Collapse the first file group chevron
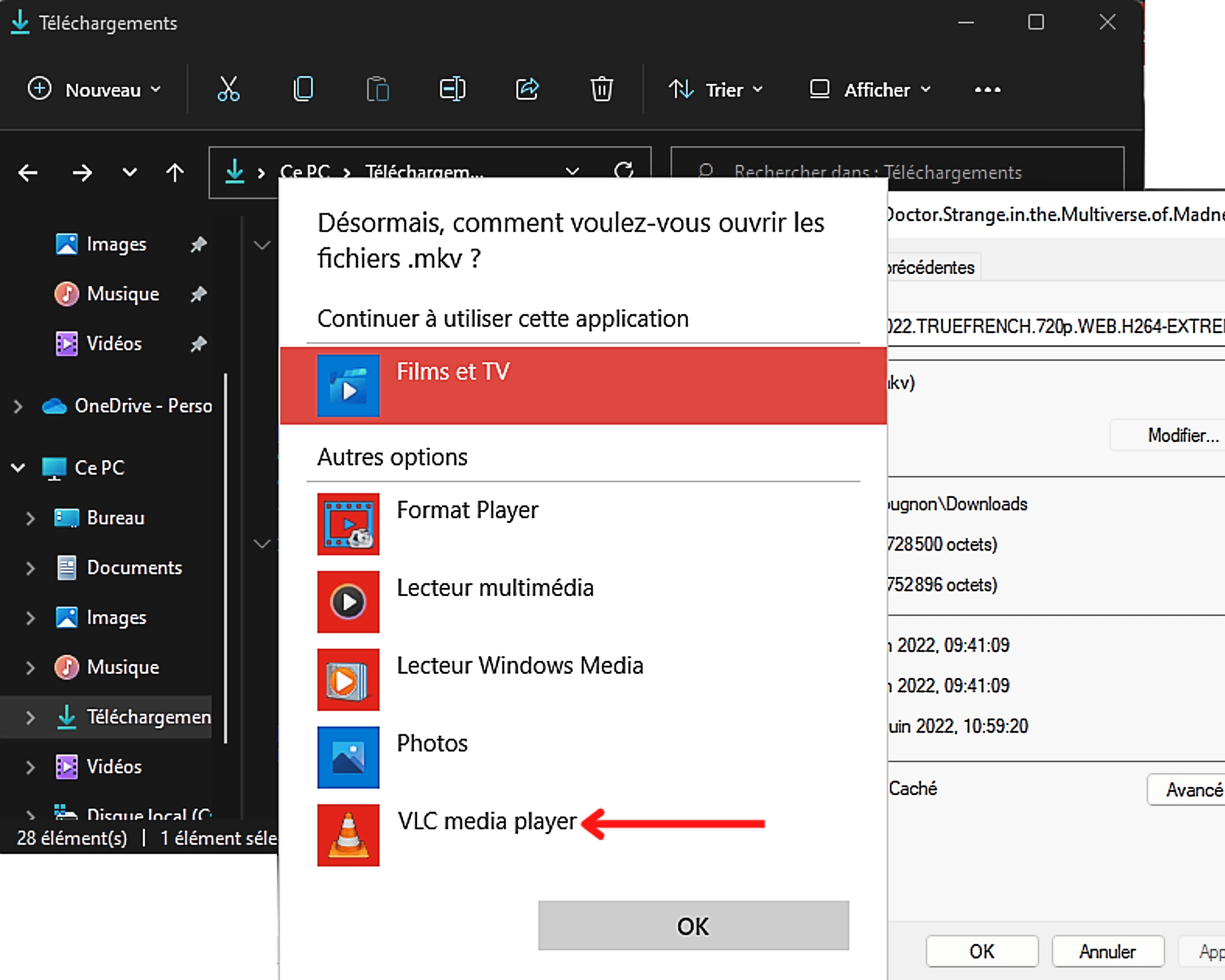 [x=262, y=246]
